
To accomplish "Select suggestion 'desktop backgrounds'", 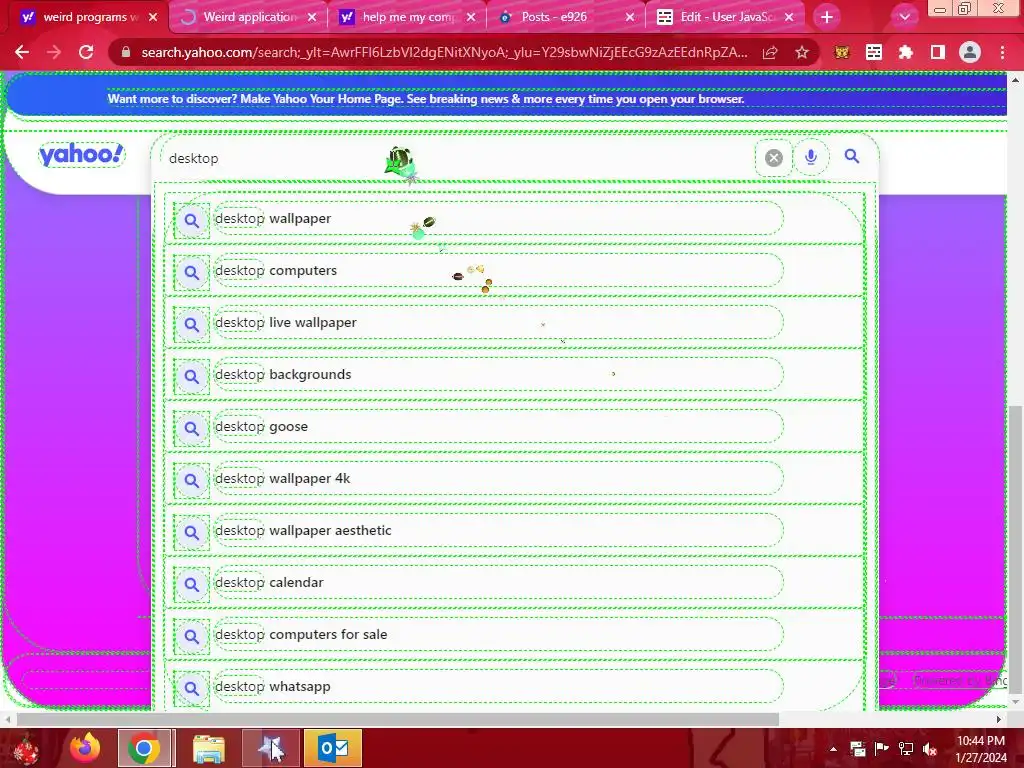I will pos(515,374).
